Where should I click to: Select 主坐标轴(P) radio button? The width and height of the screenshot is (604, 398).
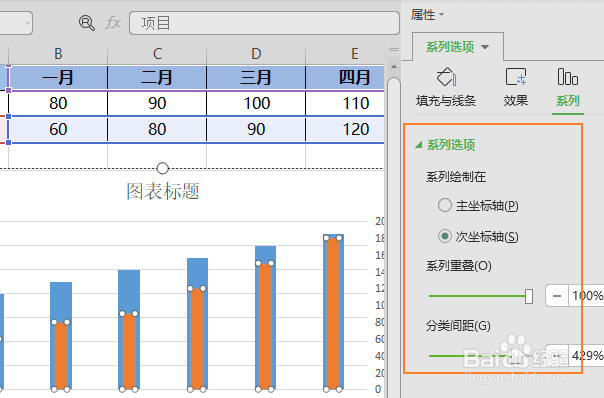tap(445, 205)
